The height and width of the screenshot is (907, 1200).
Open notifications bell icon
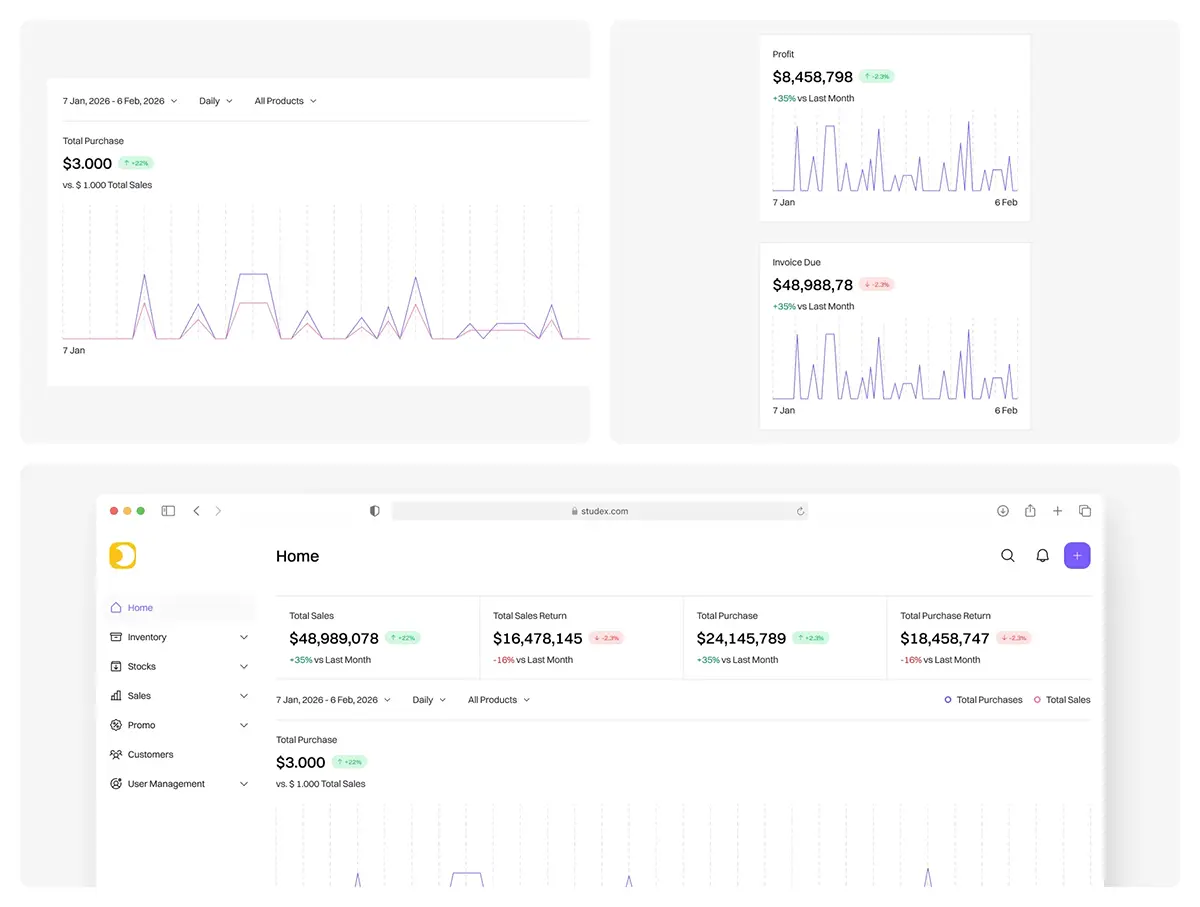(x=1042, y=556)
